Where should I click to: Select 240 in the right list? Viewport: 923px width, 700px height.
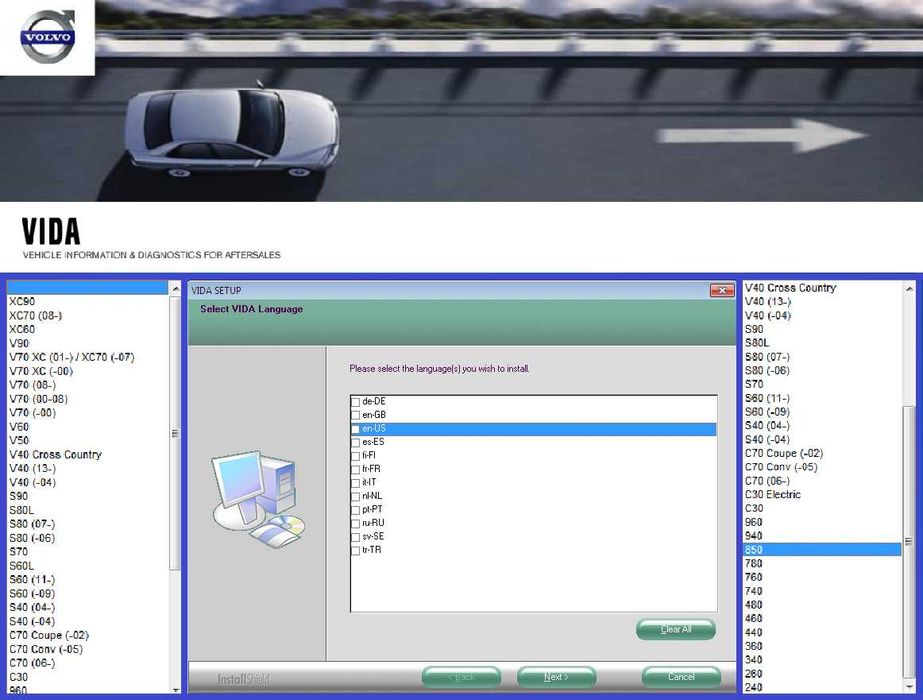pos(822,687)
